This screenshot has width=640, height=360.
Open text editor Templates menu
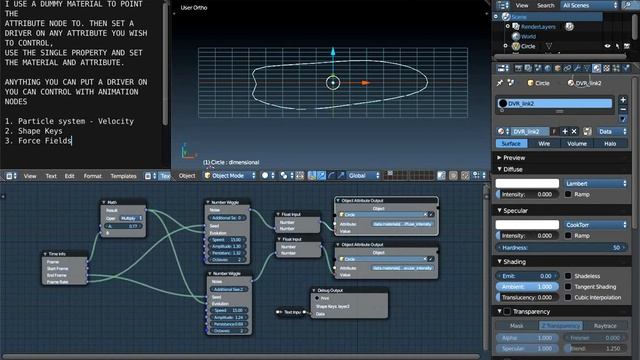[123, 176]
